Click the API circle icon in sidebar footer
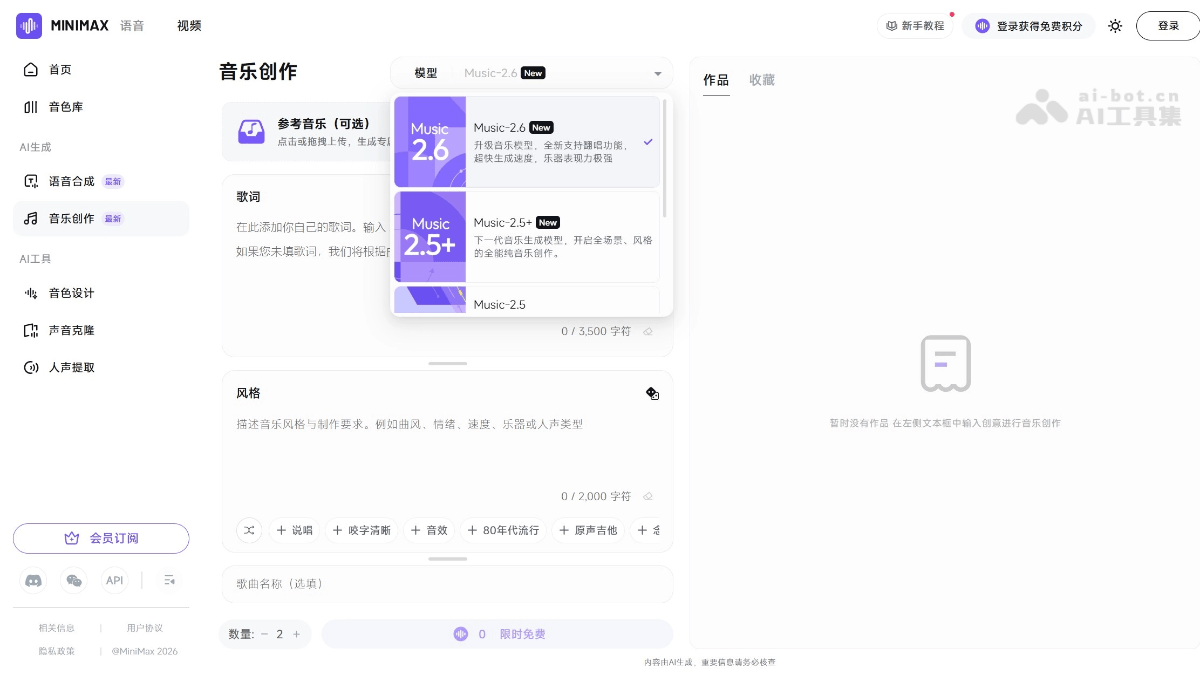The height and width of the screenshot is (675, 1200). 114,580
